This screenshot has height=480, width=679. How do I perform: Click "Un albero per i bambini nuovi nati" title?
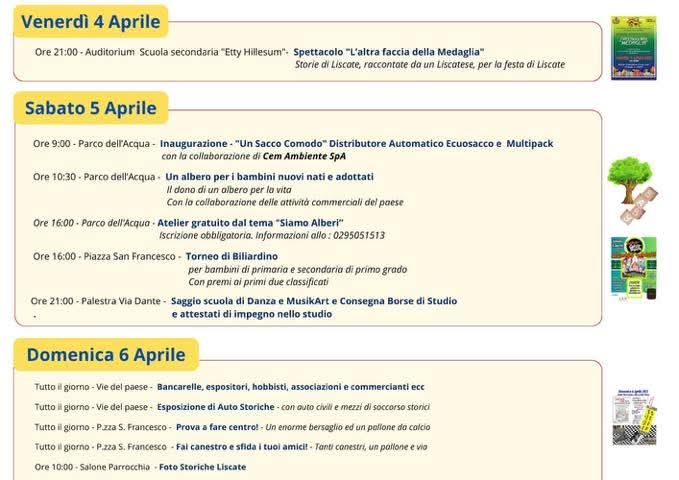coord(269,177)
